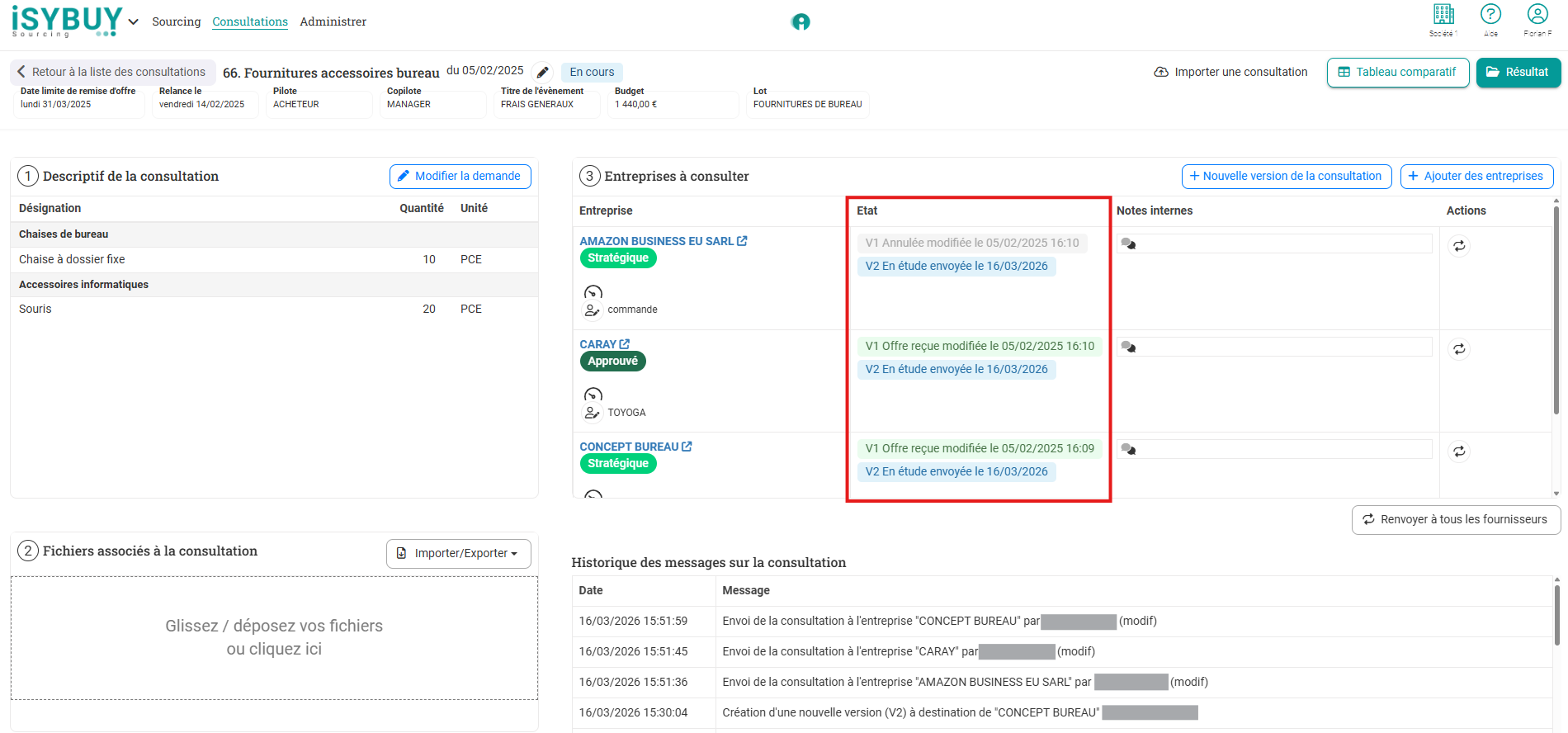Click Ajouter des entreprises

1476,176
